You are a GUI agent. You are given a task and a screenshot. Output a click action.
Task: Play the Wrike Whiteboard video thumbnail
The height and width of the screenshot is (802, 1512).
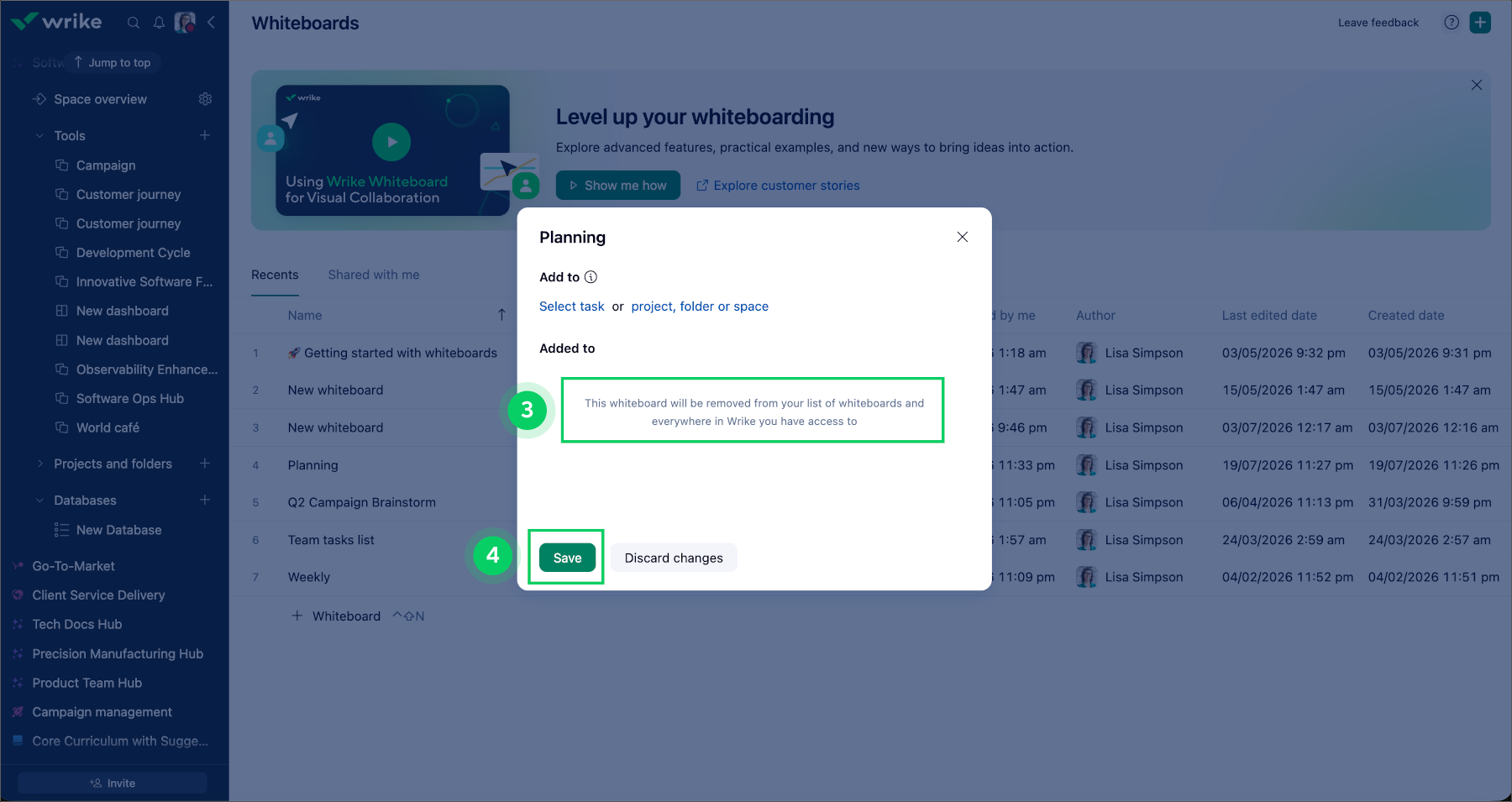click(391, 142)
